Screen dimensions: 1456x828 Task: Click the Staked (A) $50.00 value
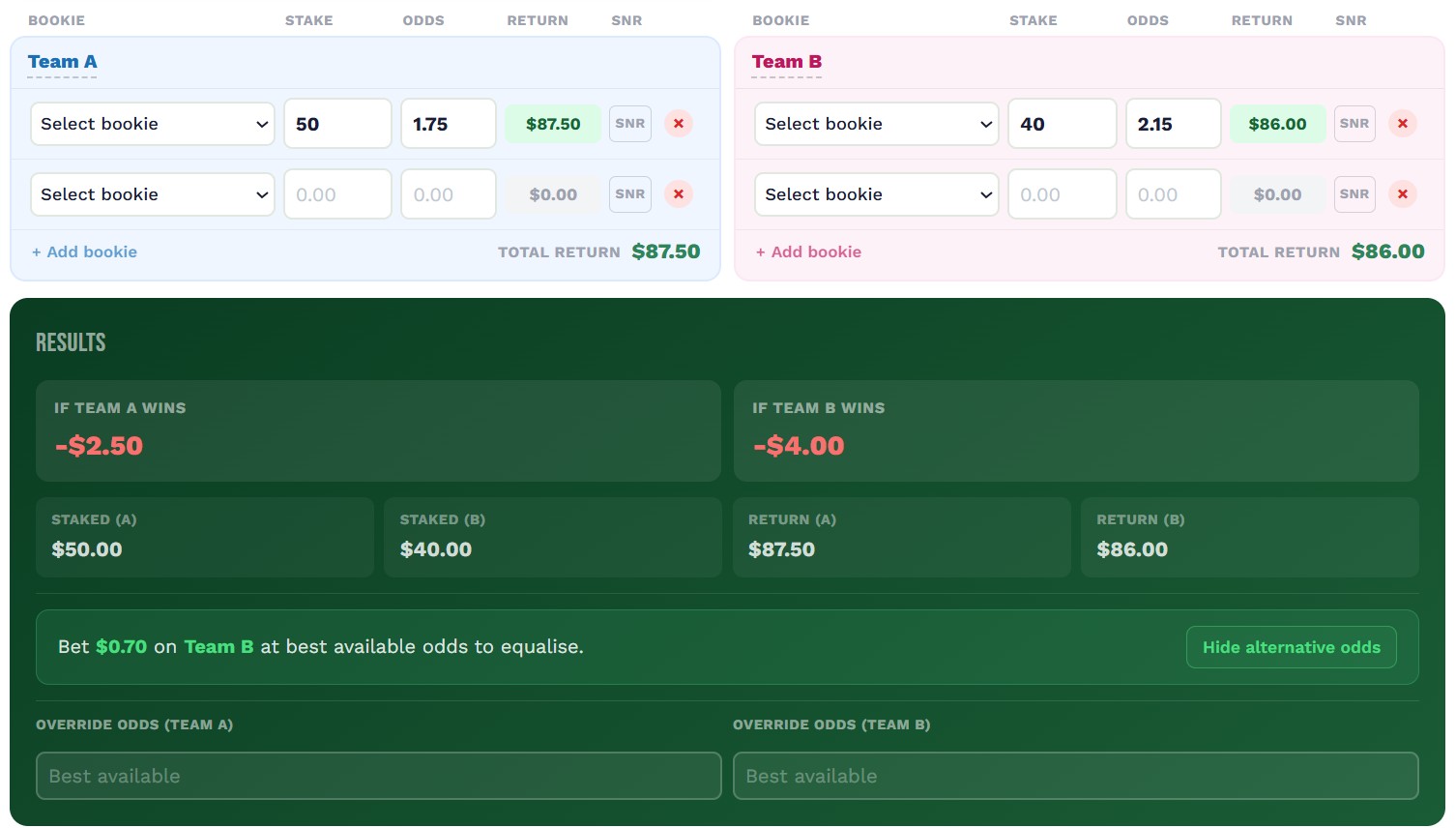click(x=87, y=549)
